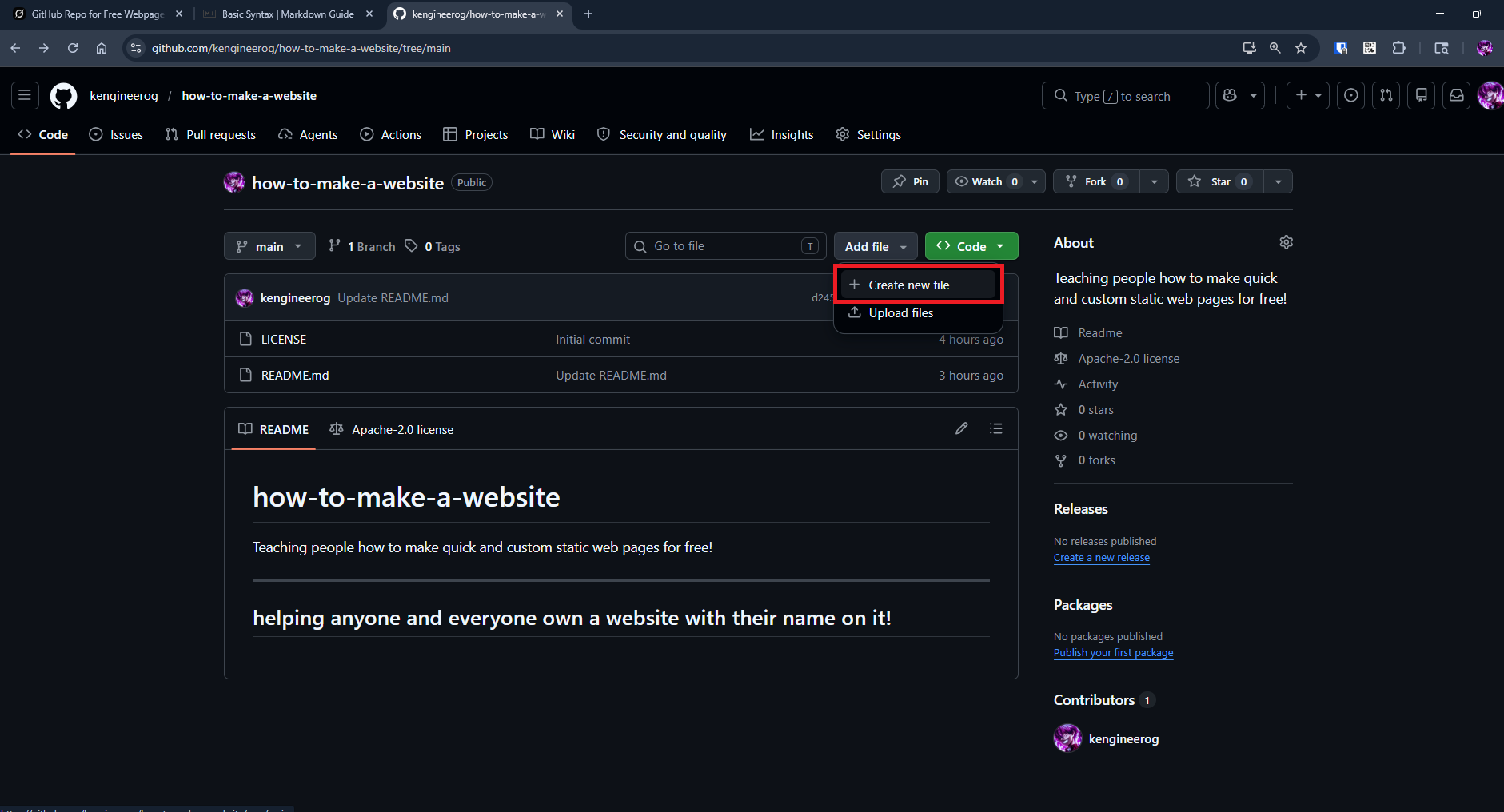The width and height of the screenshot is (1504, 812).
Task: Go to the GitHub homepage logo
Action: (64, 95)
